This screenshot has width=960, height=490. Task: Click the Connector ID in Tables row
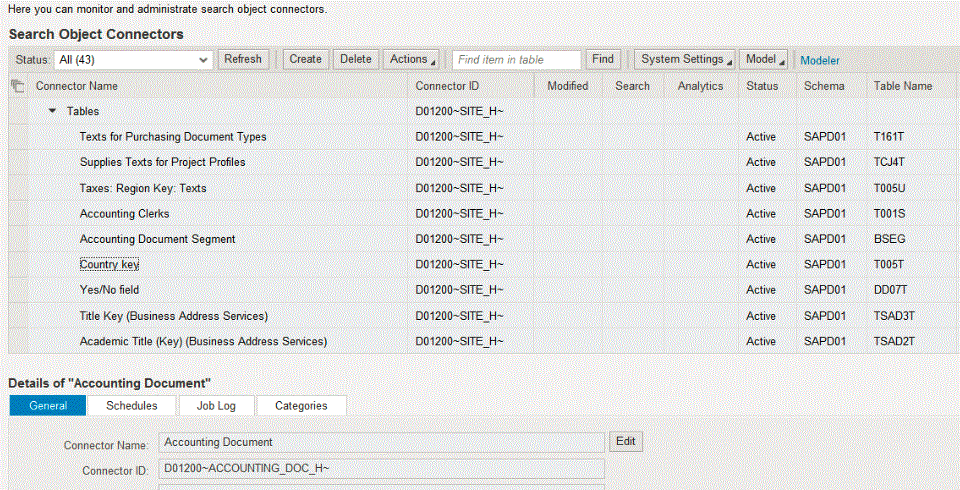click(x=459, y=111)
